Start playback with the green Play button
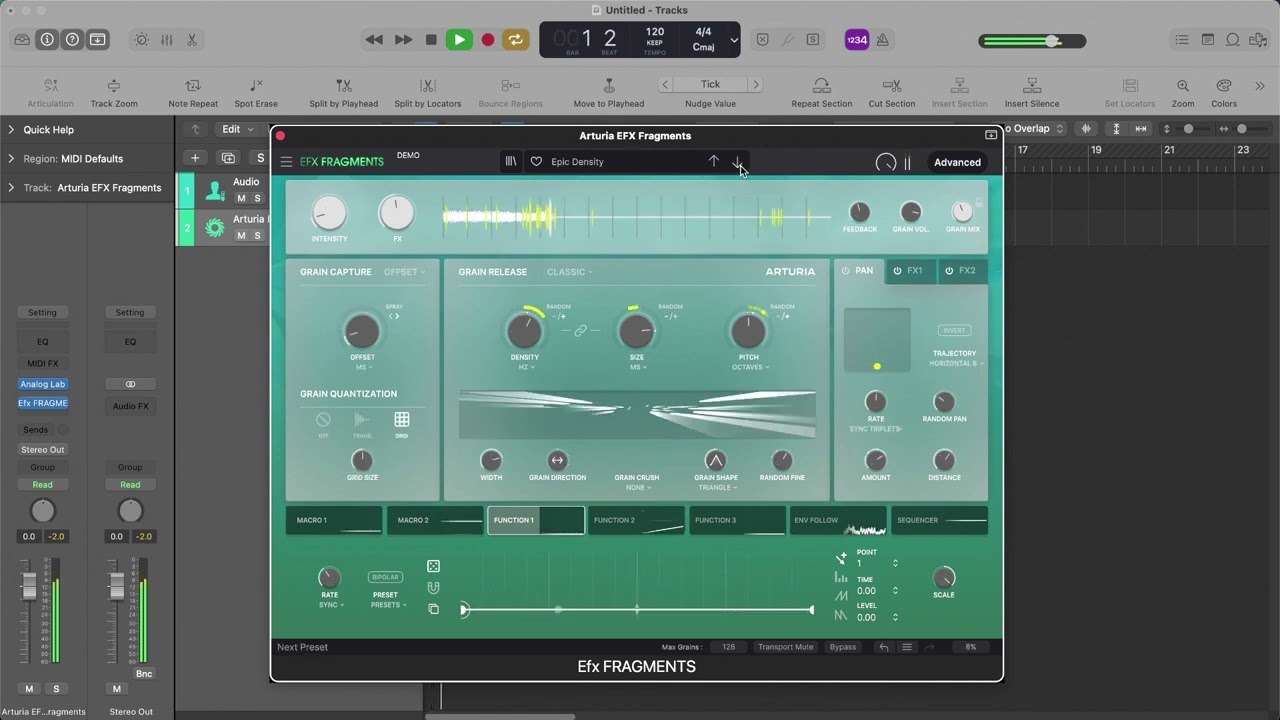This screenshot has width=1280, height=720. (459, 40)
